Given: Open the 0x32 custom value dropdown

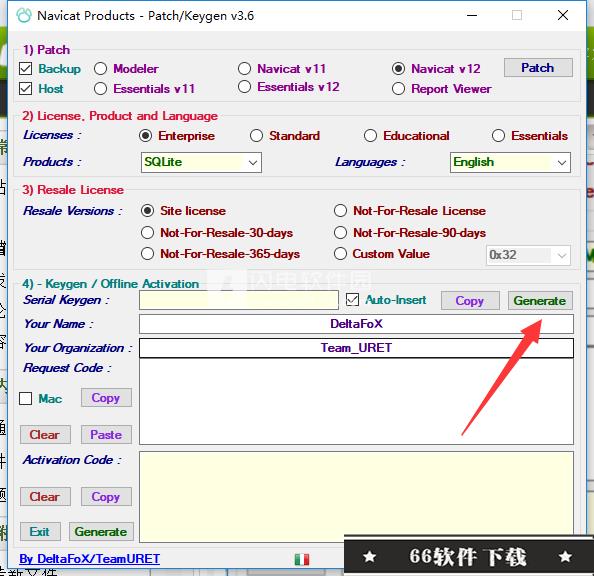Looking at the screenshot, I should click(528, 255).
